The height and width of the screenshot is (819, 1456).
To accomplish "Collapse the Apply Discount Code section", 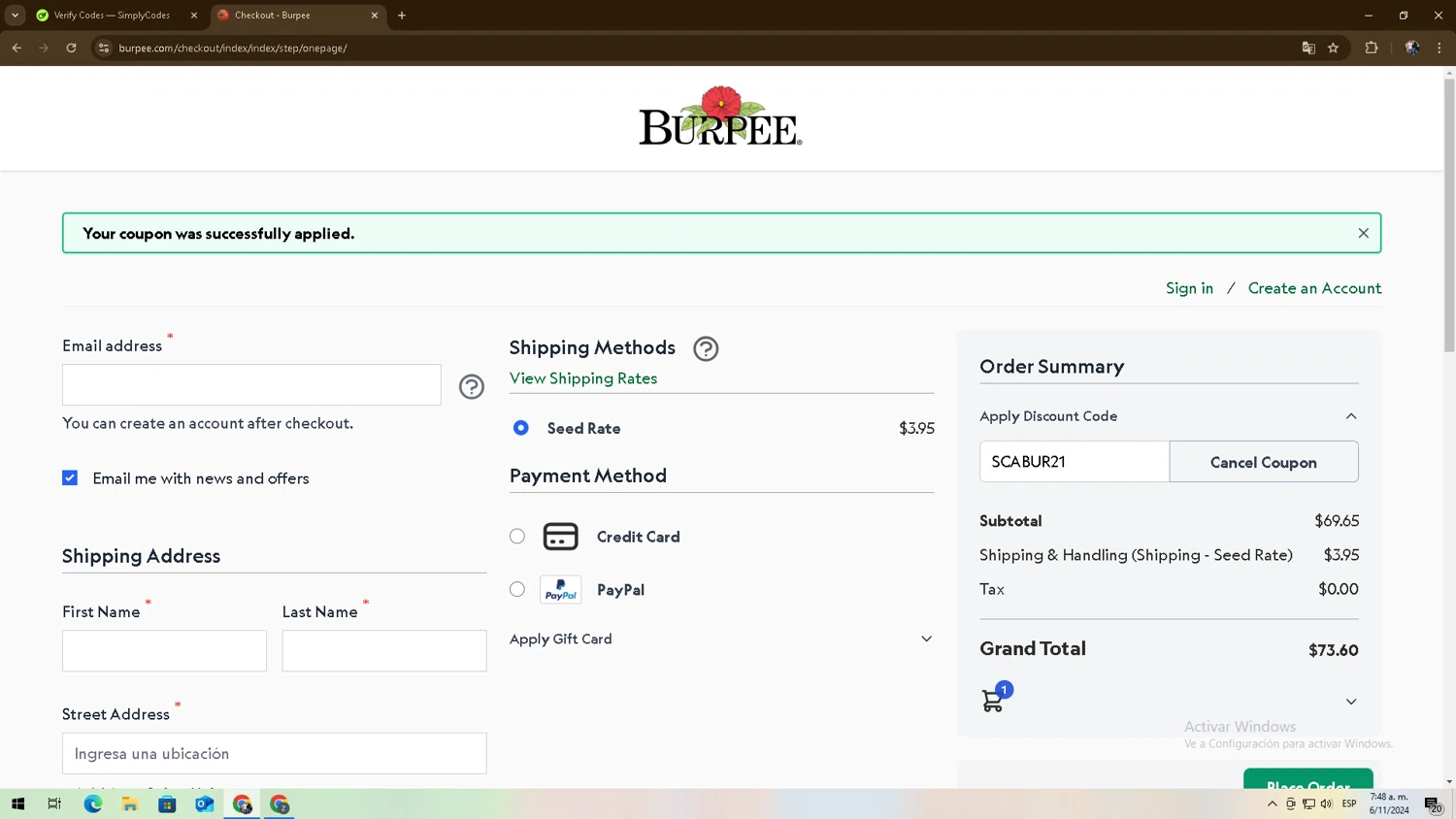I will tap(1169, 416).
